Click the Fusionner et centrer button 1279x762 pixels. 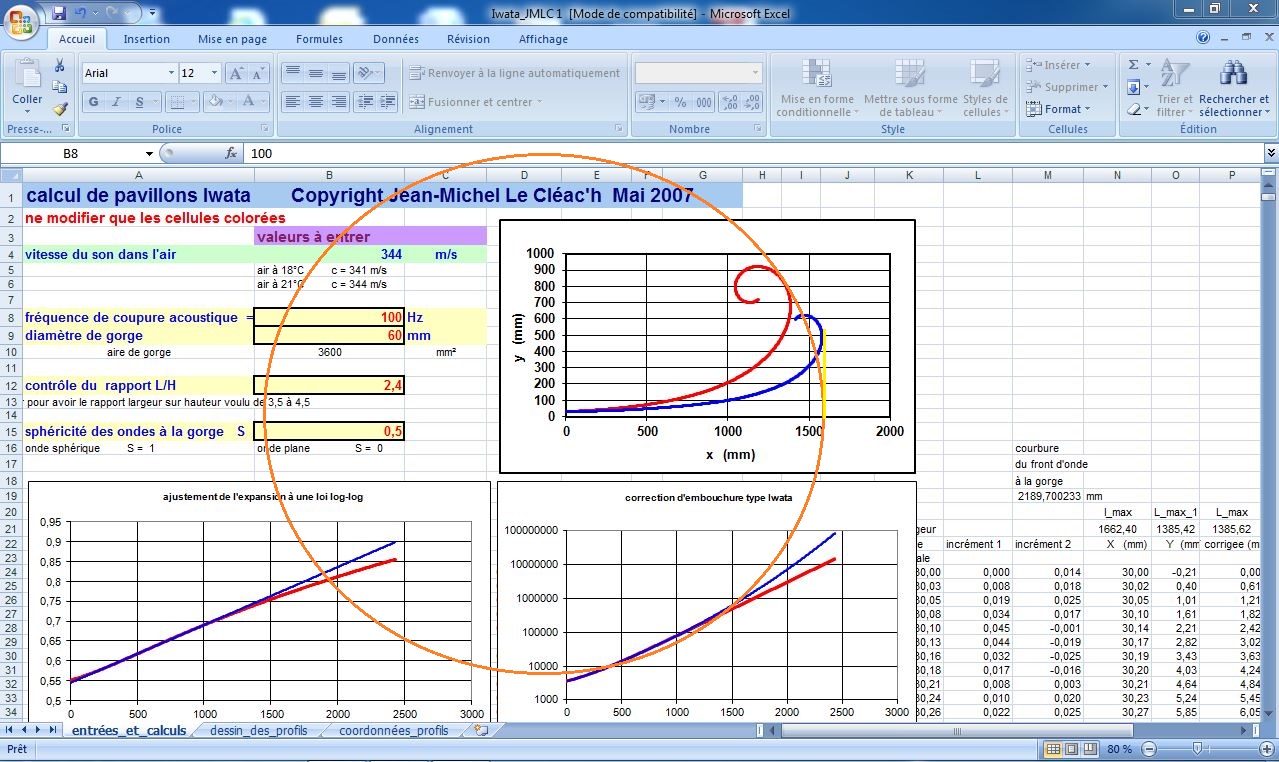pyautogui.click(x=475, y=102)
